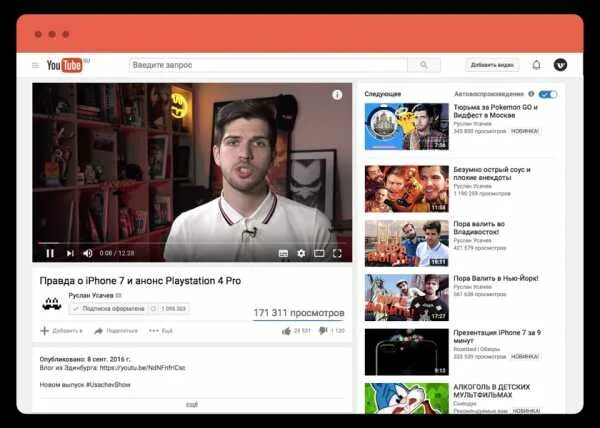Open the 'Пора валить во Владивосток!' thumbnail
Viewport: 600px width, 428px height.
(407, 243)
